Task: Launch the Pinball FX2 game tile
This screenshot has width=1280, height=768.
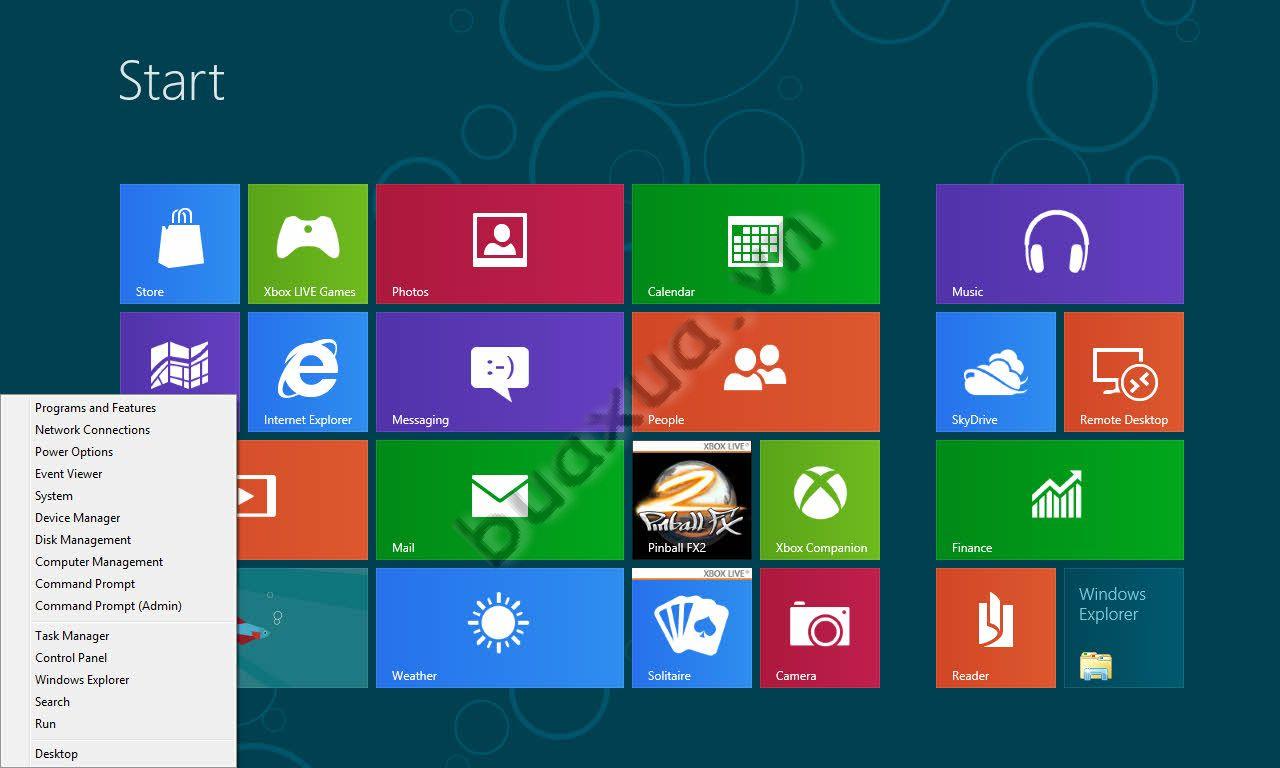Action: click(692, 500)
